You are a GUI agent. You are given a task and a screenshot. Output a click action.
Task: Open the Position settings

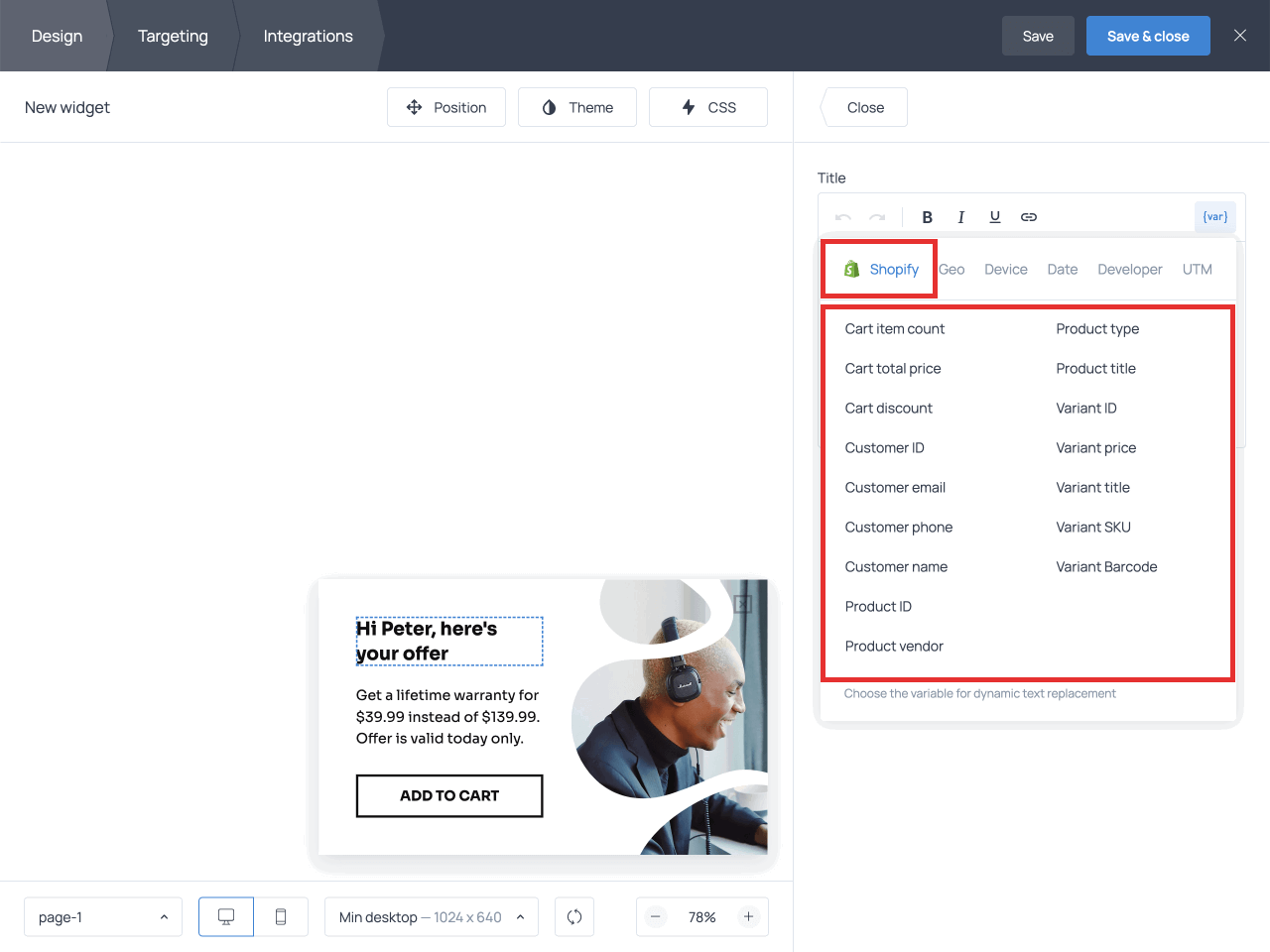pyautogui.click(x=446, y=107)
